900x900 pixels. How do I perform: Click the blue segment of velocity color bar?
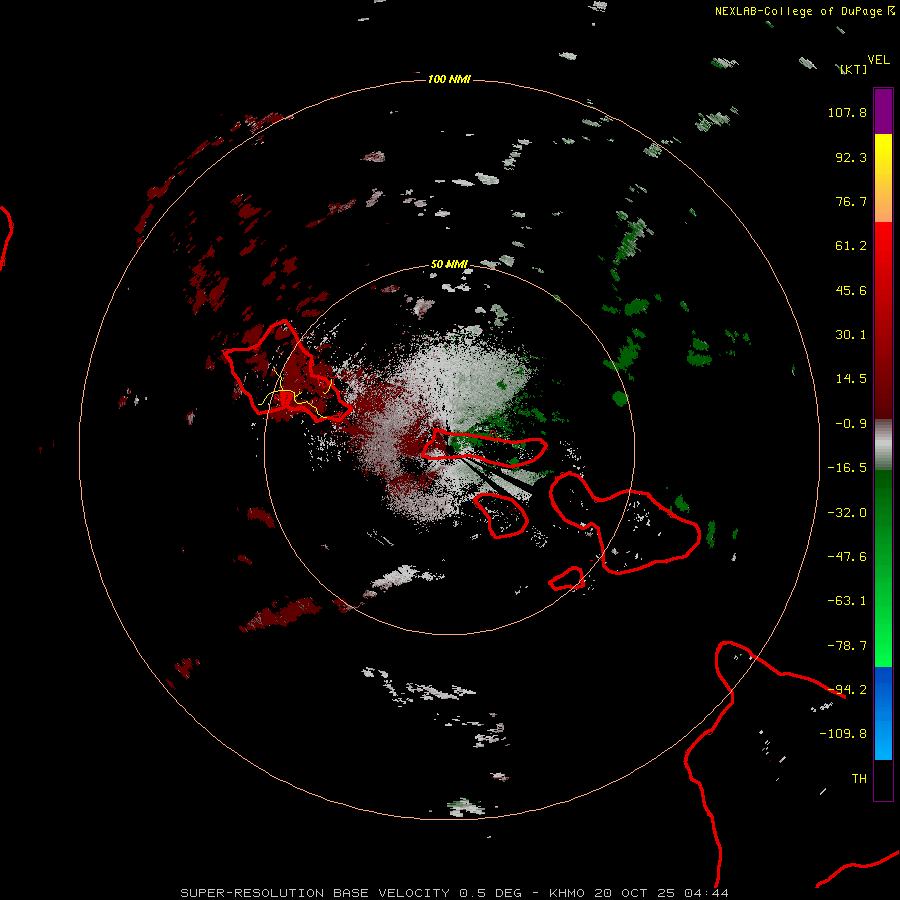point(883,713)
